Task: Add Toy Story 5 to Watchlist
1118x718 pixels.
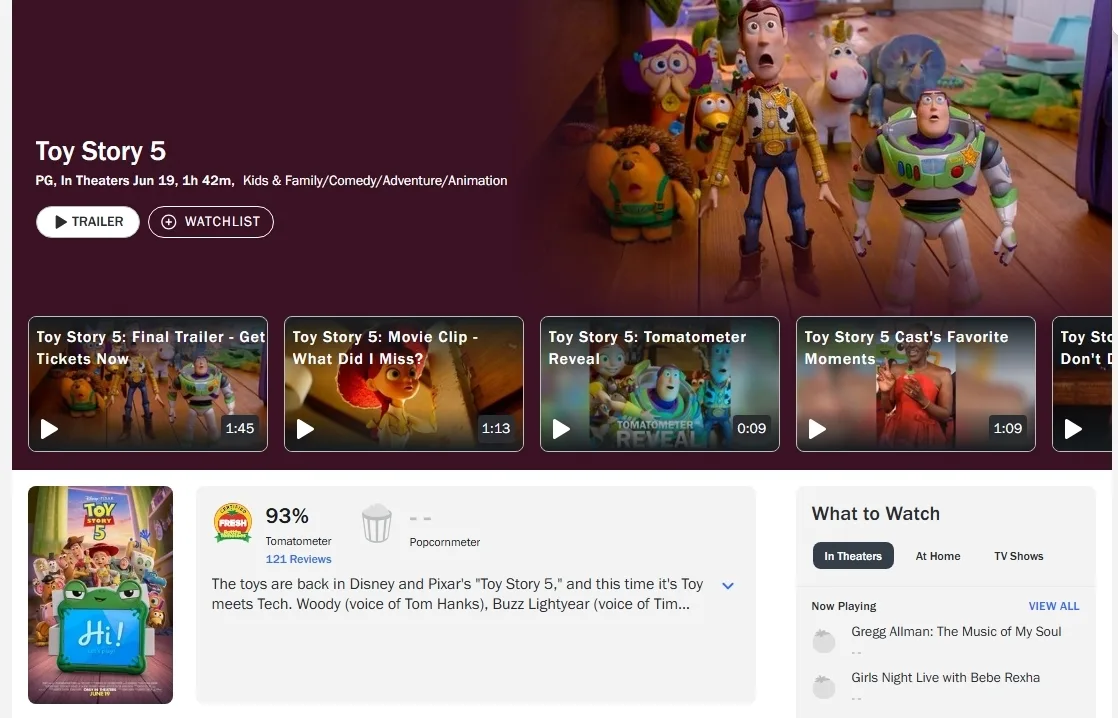Action: tap(211, 222)
